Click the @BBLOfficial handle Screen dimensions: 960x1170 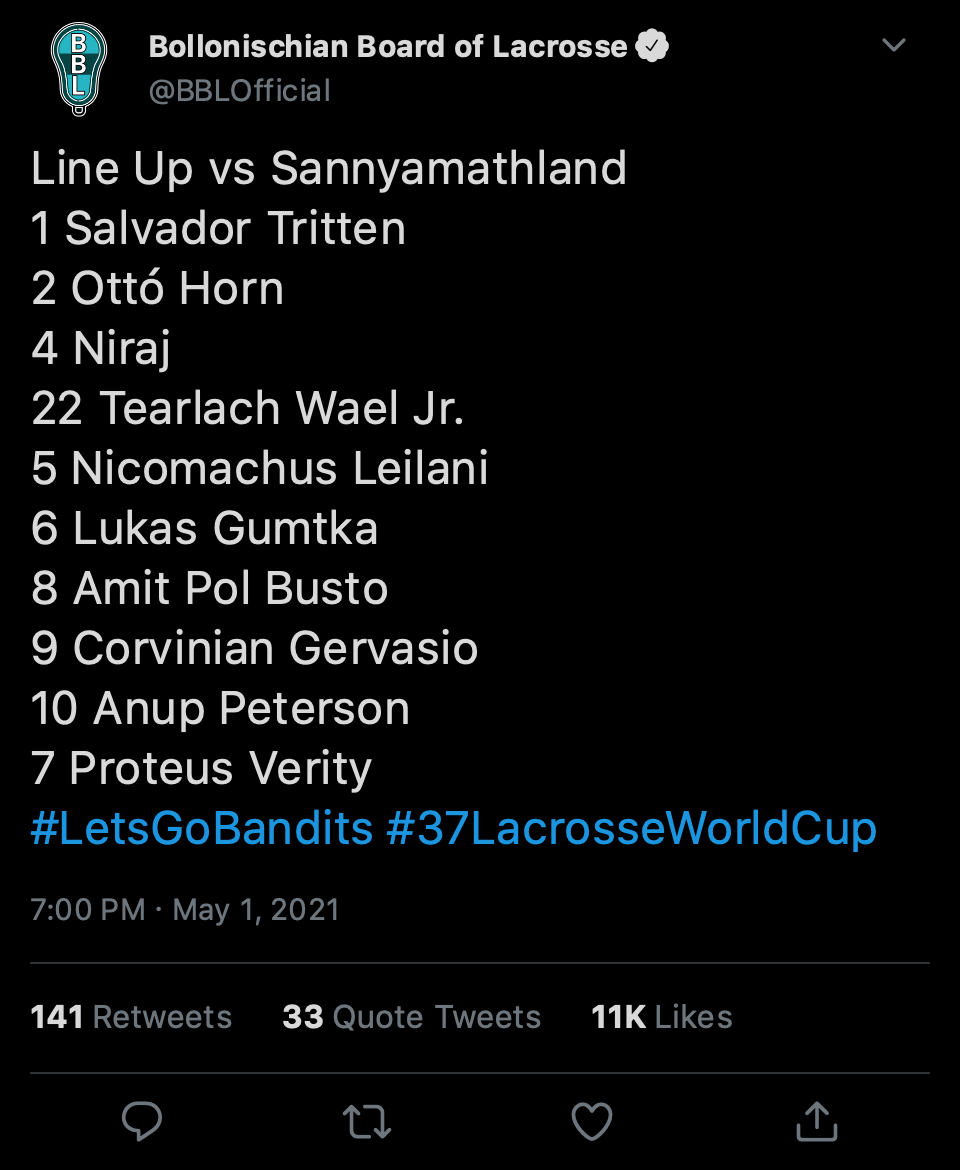[x=239, y=91]
